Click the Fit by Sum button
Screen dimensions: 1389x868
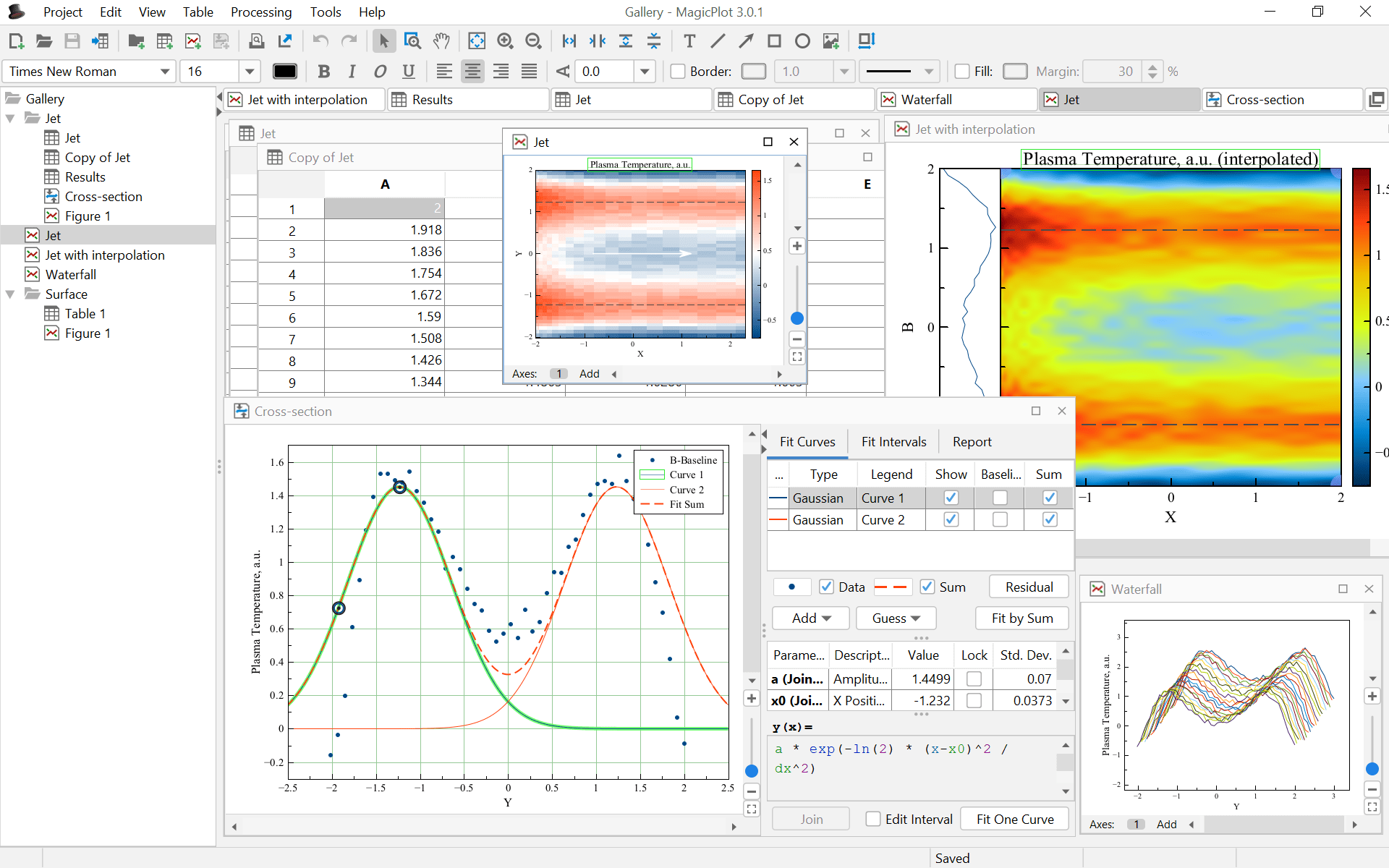1021,618
